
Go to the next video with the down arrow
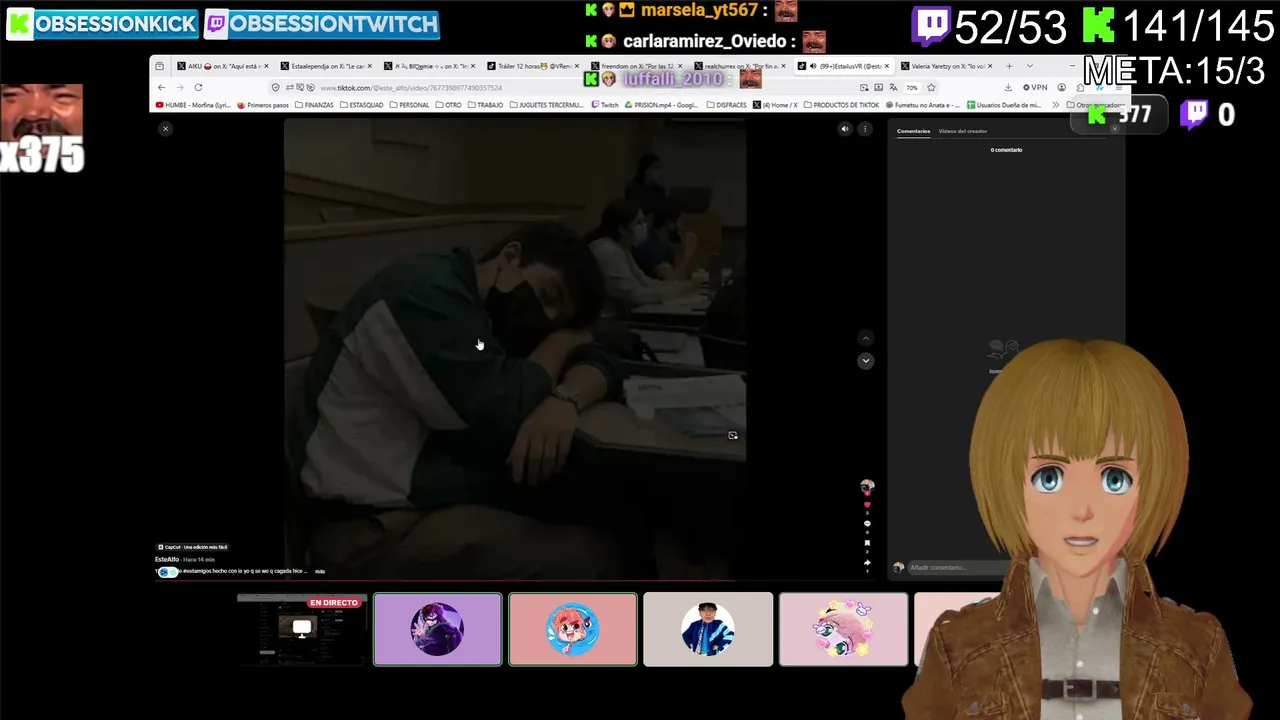tap(866, 361)
